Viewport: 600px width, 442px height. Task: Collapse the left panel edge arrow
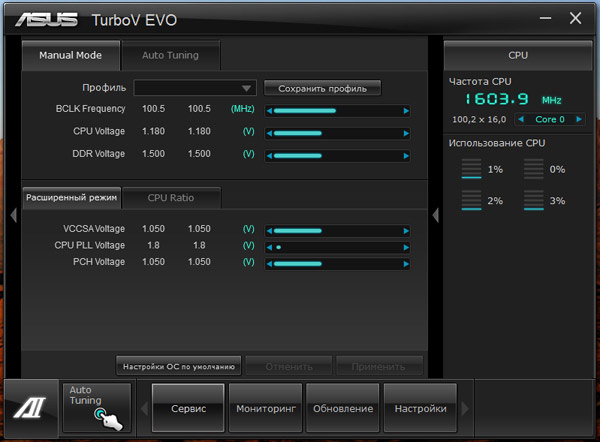(14, 215)
